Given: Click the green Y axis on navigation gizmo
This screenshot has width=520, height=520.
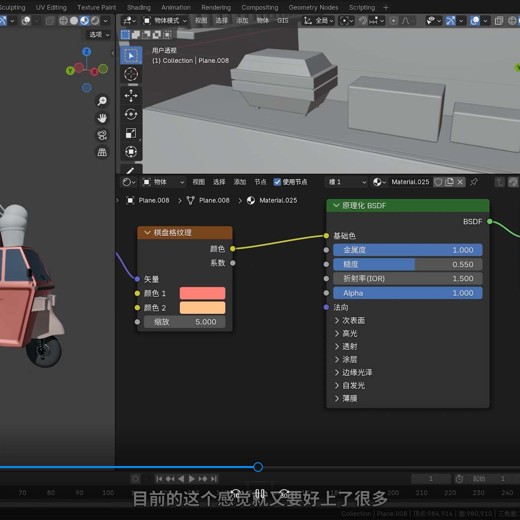Looking at the screenshot, I should pos(70,71).
